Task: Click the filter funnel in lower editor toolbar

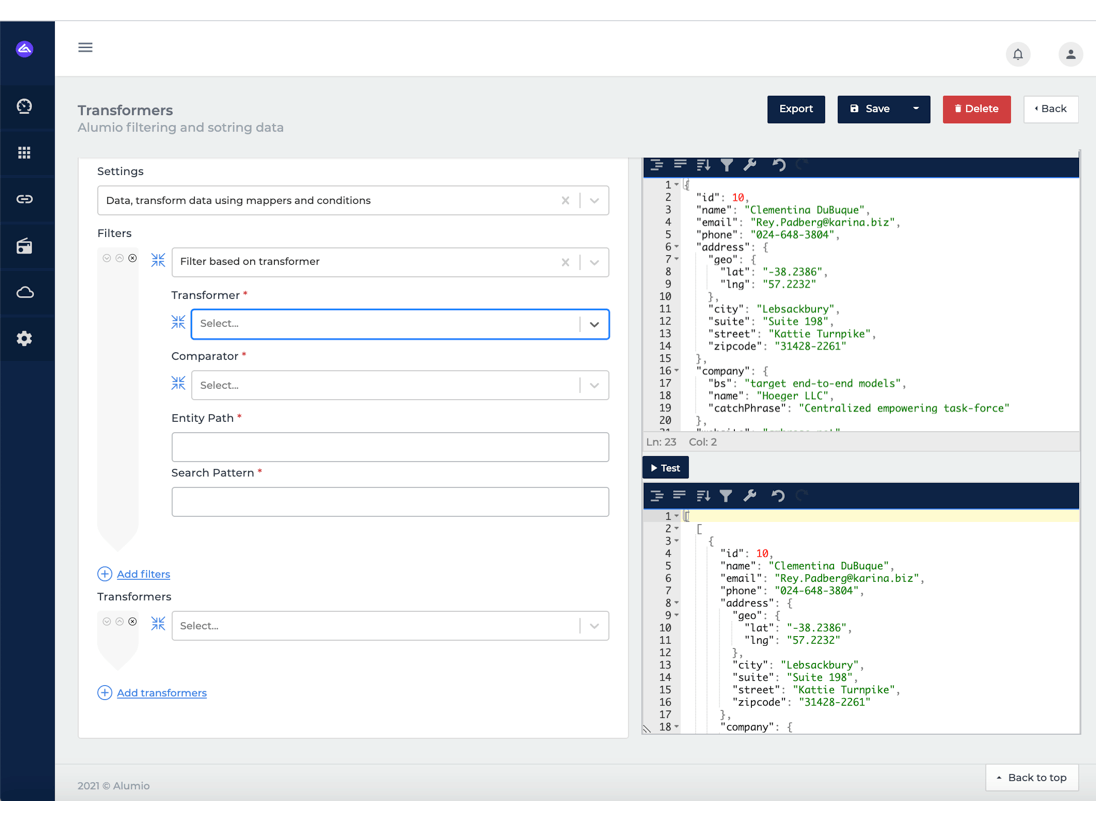Action: click(726, 496)
